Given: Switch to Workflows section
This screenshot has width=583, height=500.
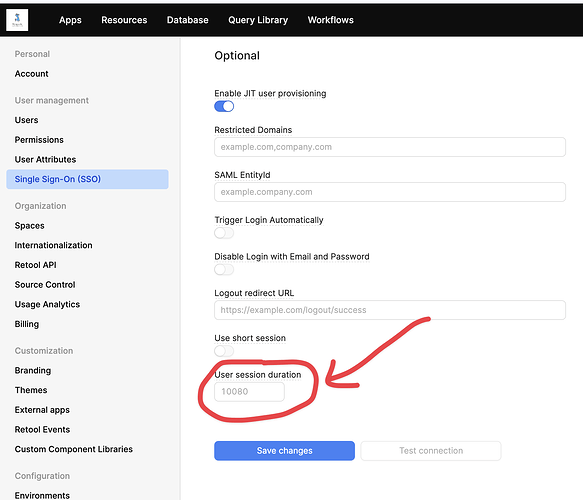Looking at the screenshot, I should [331, 20].
